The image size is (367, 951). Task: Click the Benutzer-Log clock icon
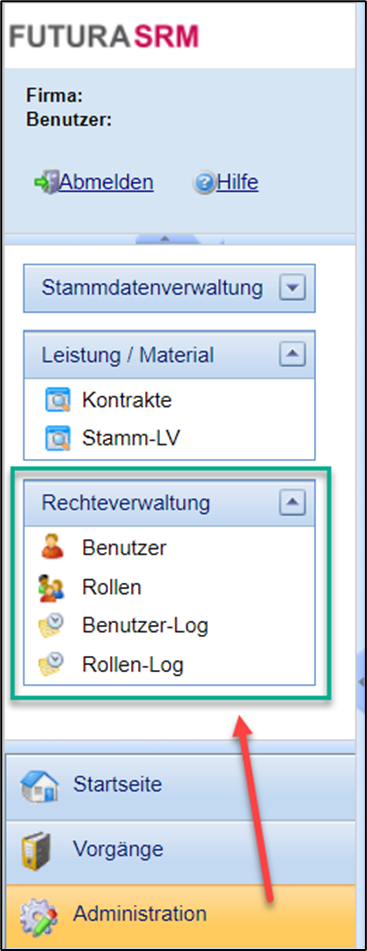click(x=52, y=627)
